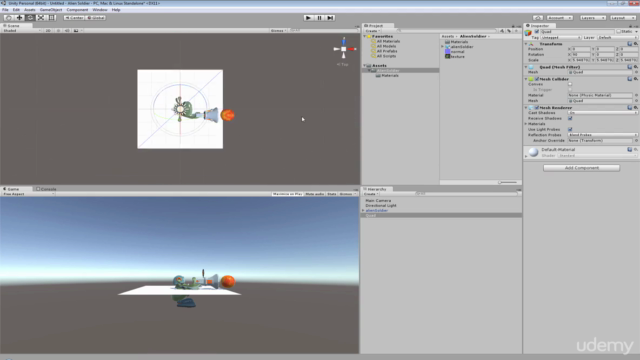
Task: Open the cloud services icon
Action: [538, 18]
